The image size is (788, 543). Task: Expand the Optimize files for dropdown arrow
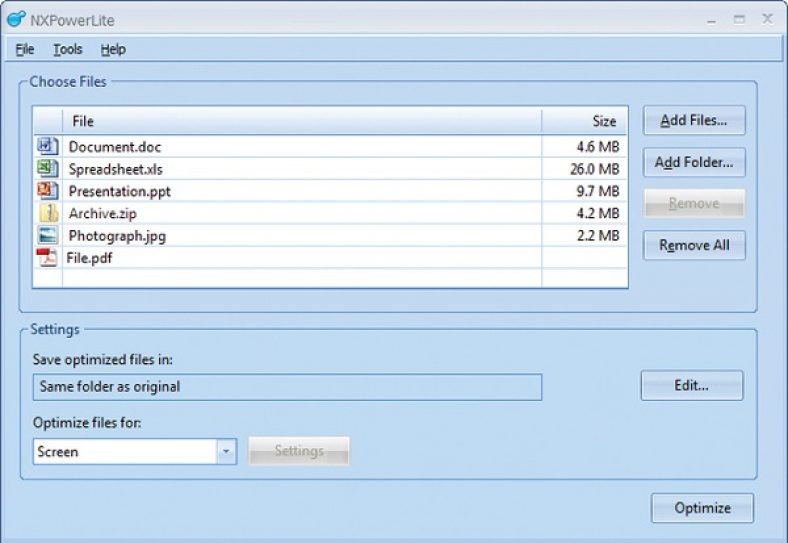coord(226,451)
